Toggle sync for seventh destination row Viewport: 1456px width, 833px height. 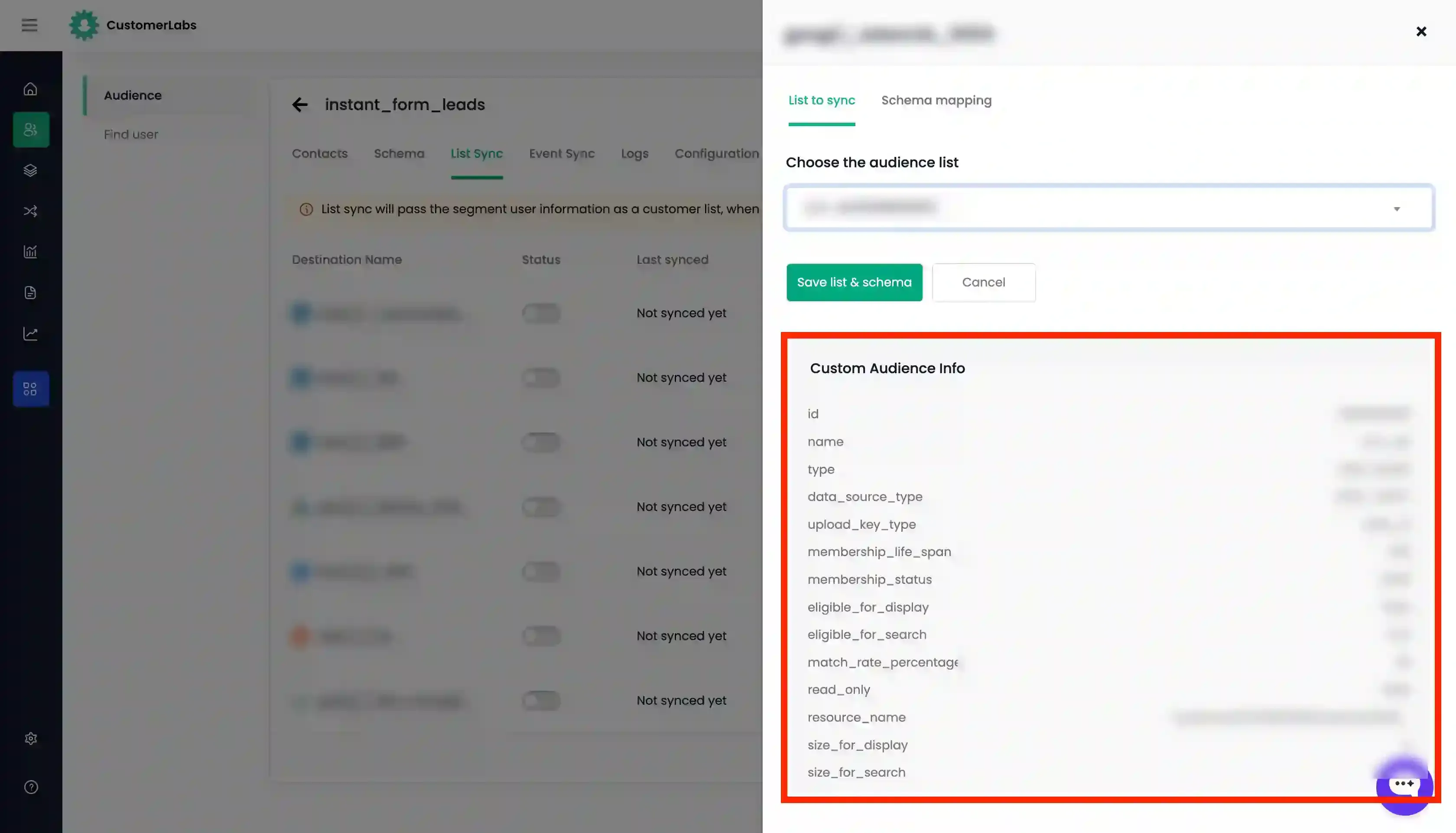coord(541,701)
